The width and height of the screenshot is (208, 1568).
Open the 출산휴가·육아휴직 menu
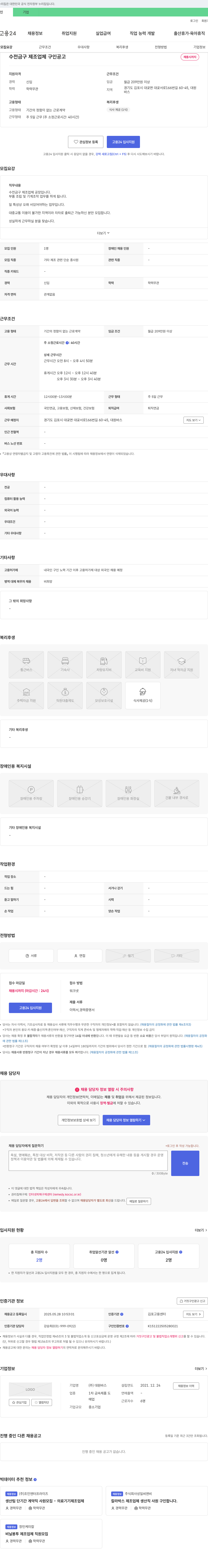[x=189, y=33]
